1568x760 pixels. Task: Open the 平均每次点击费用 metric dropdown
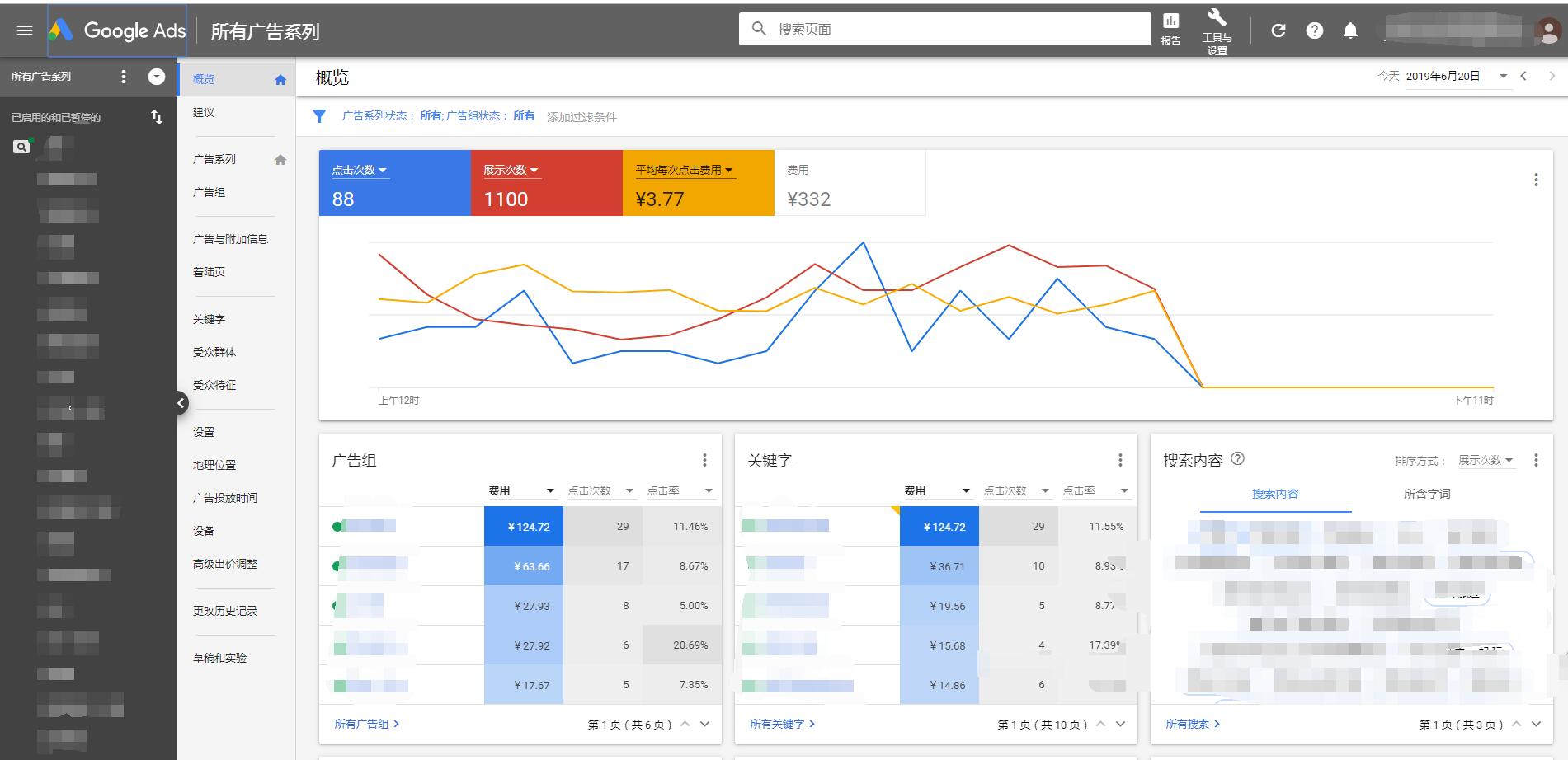coord(728,170)
